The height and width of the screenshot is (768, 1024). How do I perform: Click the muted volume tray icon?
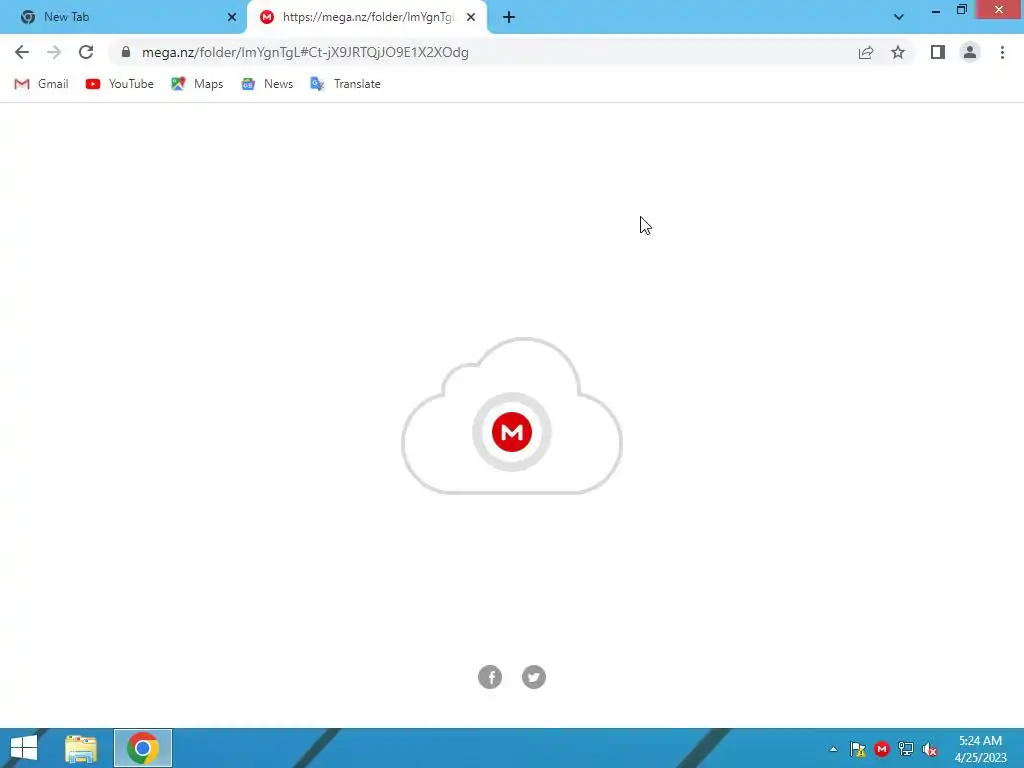tap(930, 749)
